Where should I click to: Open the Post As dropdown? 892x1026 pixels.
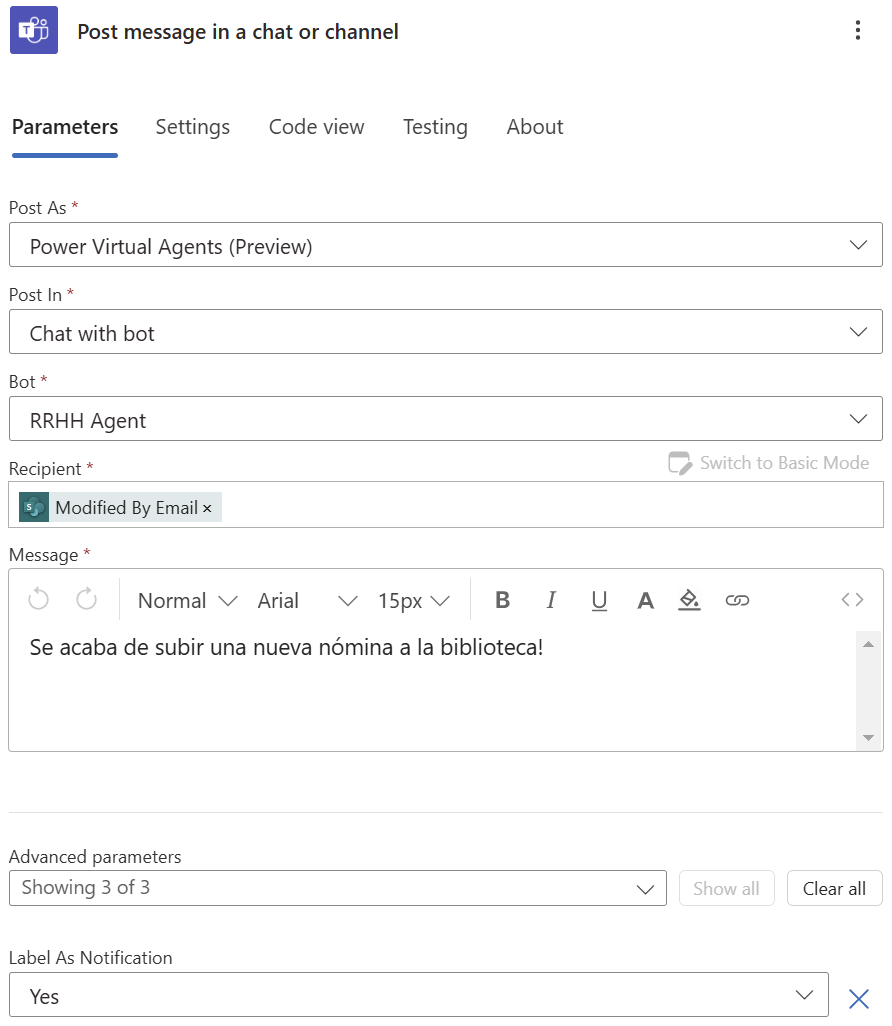(861, 244)
